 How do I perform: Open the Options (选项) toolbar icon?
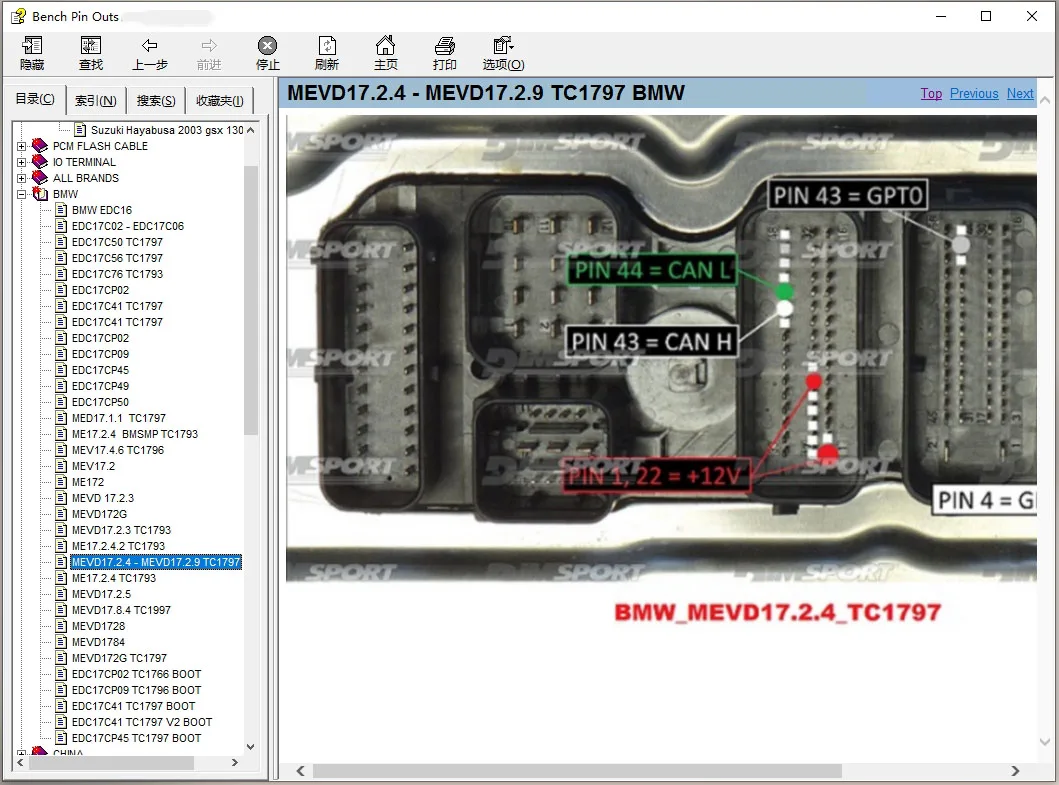click(503, 45)
